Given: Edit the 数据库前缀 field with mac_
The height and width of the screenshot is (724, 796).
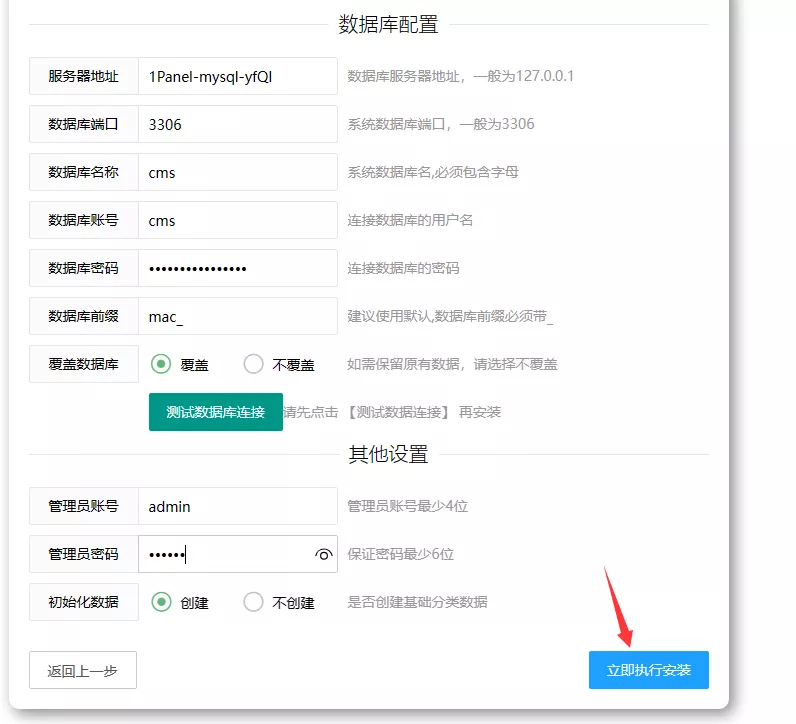Looking at the screenshot, I should click(237, 316).
